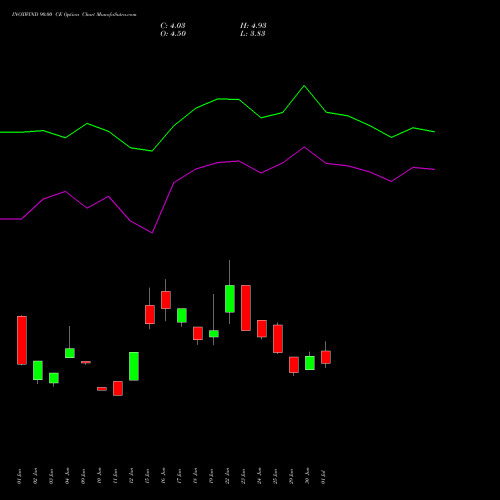Select the red candlestick for 25 Jun
The image size is (500, 500).
click(278, 339)
